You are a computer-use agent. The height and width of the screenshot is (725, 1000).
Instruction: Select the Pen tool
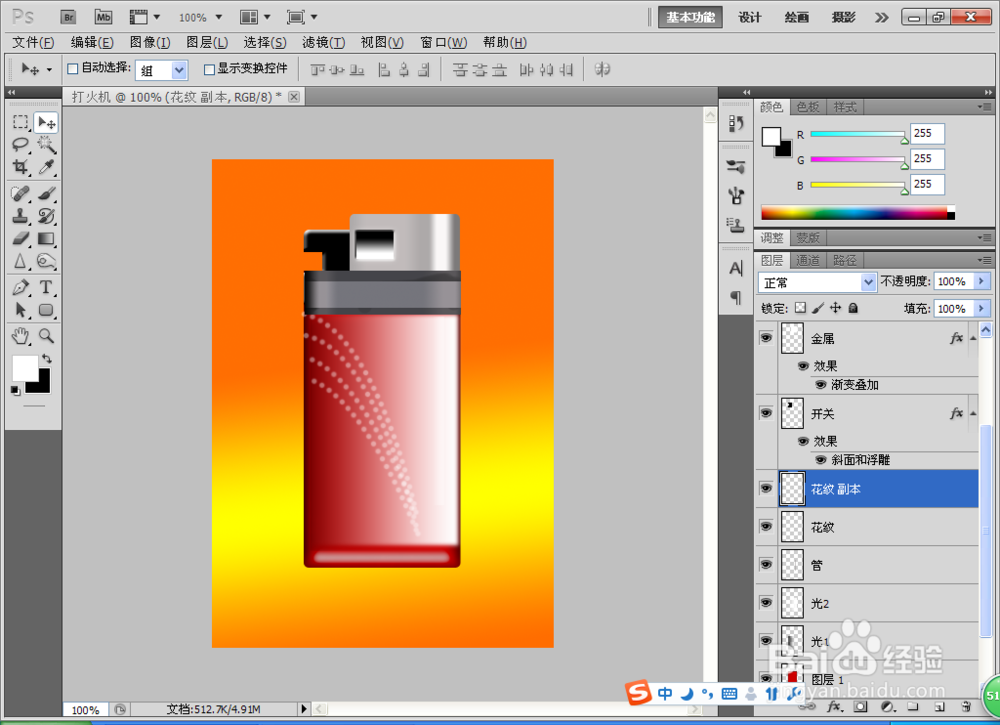click(20, 288)
